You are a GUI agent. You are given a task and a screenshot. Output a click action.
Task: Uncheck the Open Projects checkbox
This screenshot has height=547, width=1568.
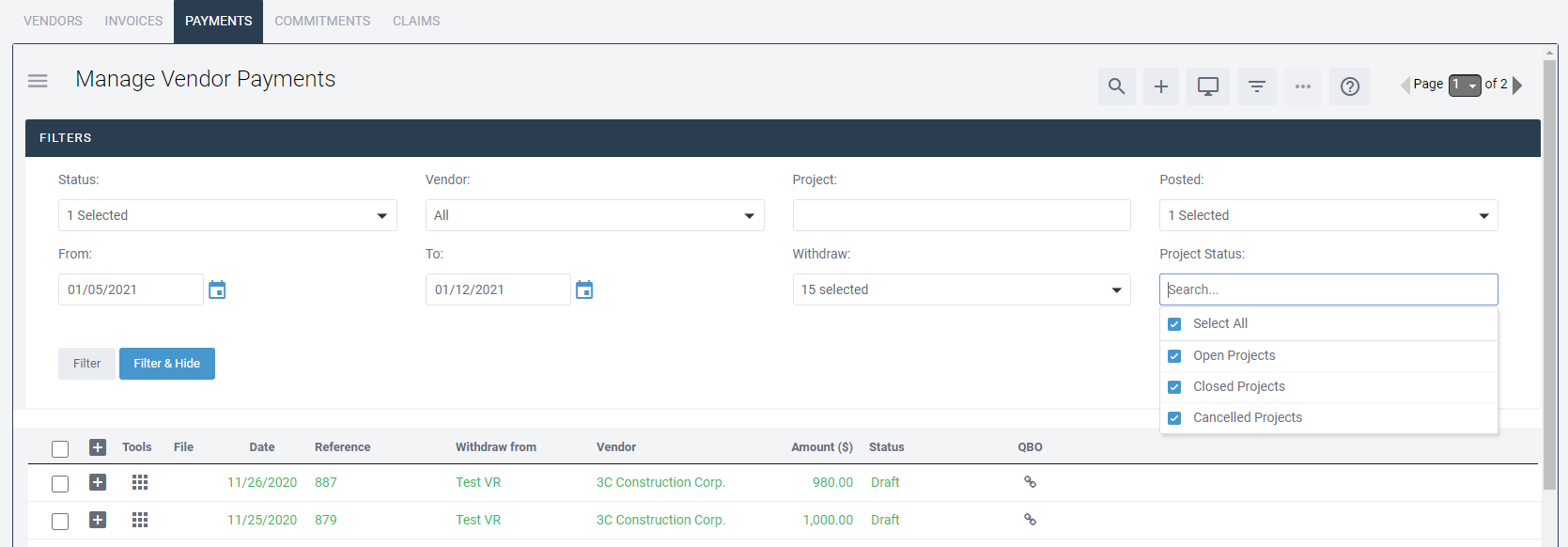(1174, 356)
